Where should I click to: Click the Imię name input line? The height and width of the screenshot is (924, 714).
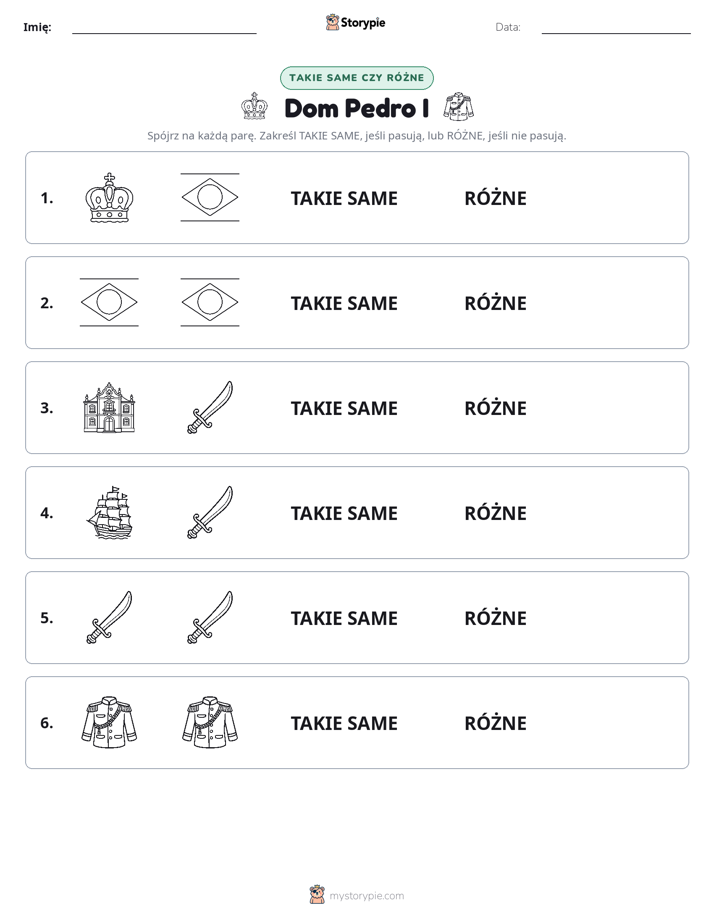coord(164,28)
